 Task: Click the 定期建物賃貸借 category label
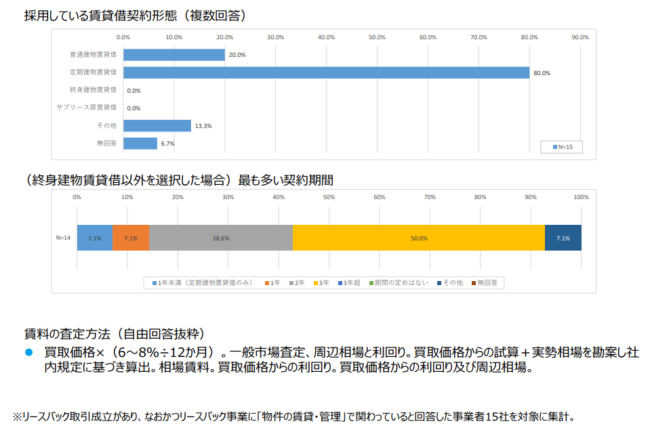(x=93, y=72)
